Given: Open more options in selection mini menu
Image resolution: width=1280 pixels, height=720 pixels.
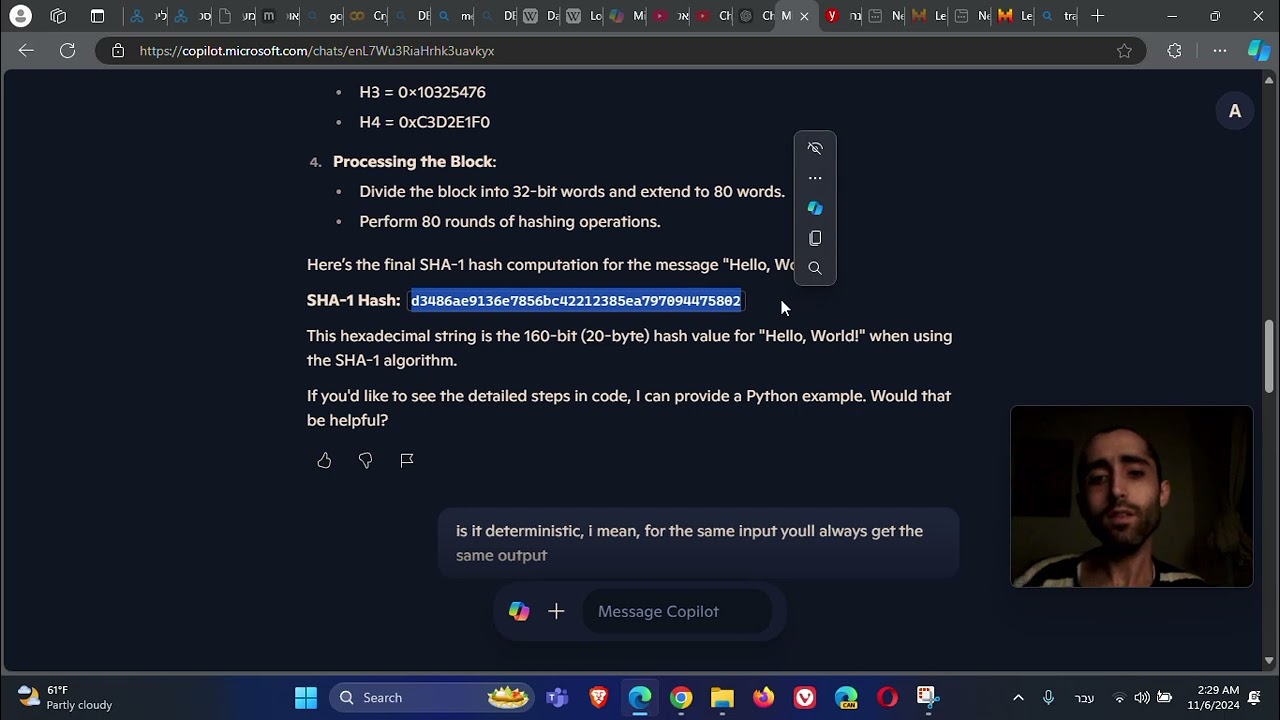Looking at the screenshot, I should [x=815, y=178].
